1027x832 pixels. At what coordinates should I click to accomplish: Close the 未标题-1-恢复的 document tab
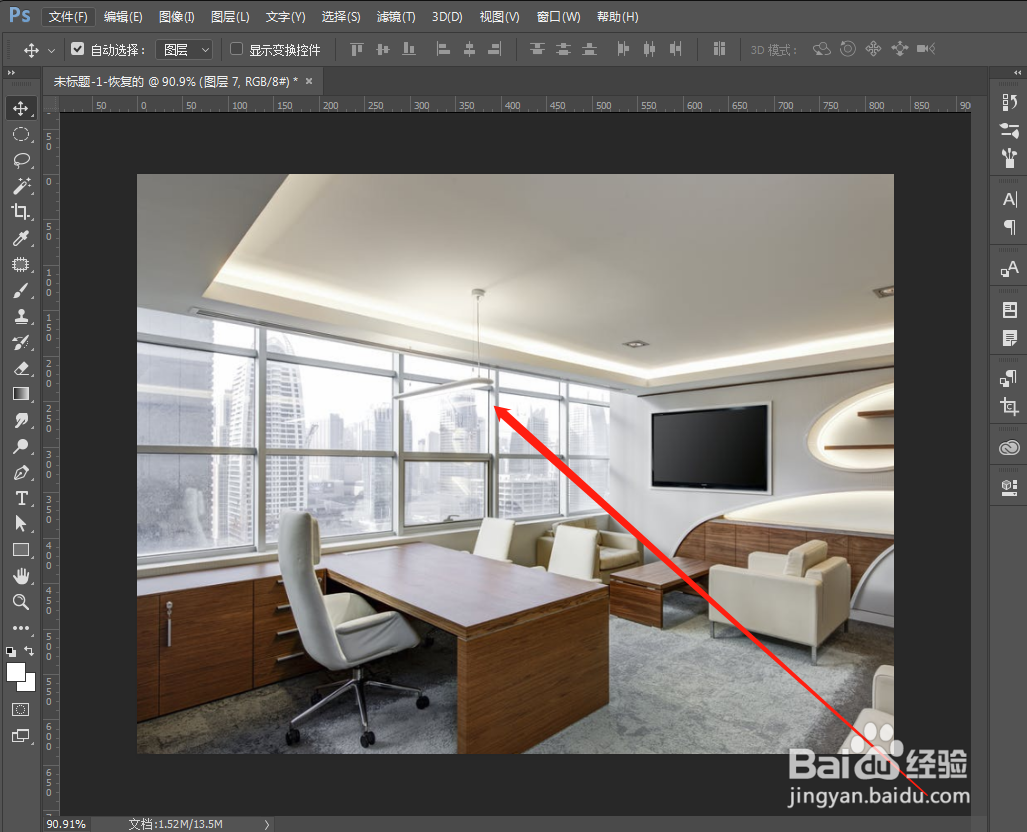point(309,81)
